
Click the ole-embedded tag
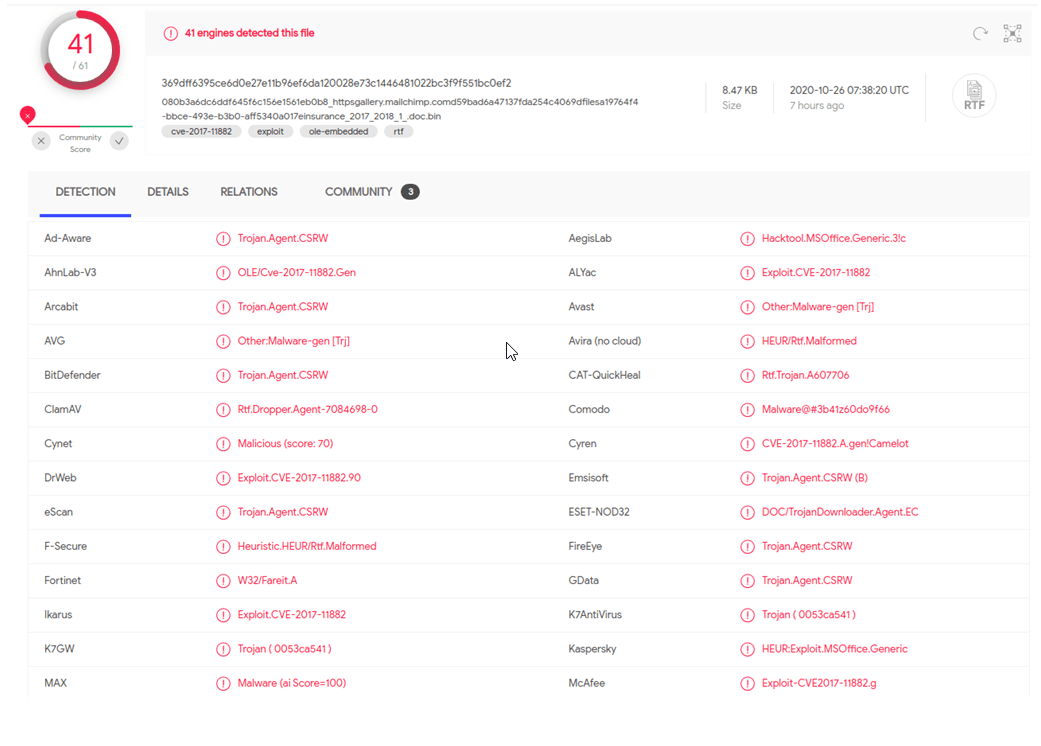pos(339,131)
